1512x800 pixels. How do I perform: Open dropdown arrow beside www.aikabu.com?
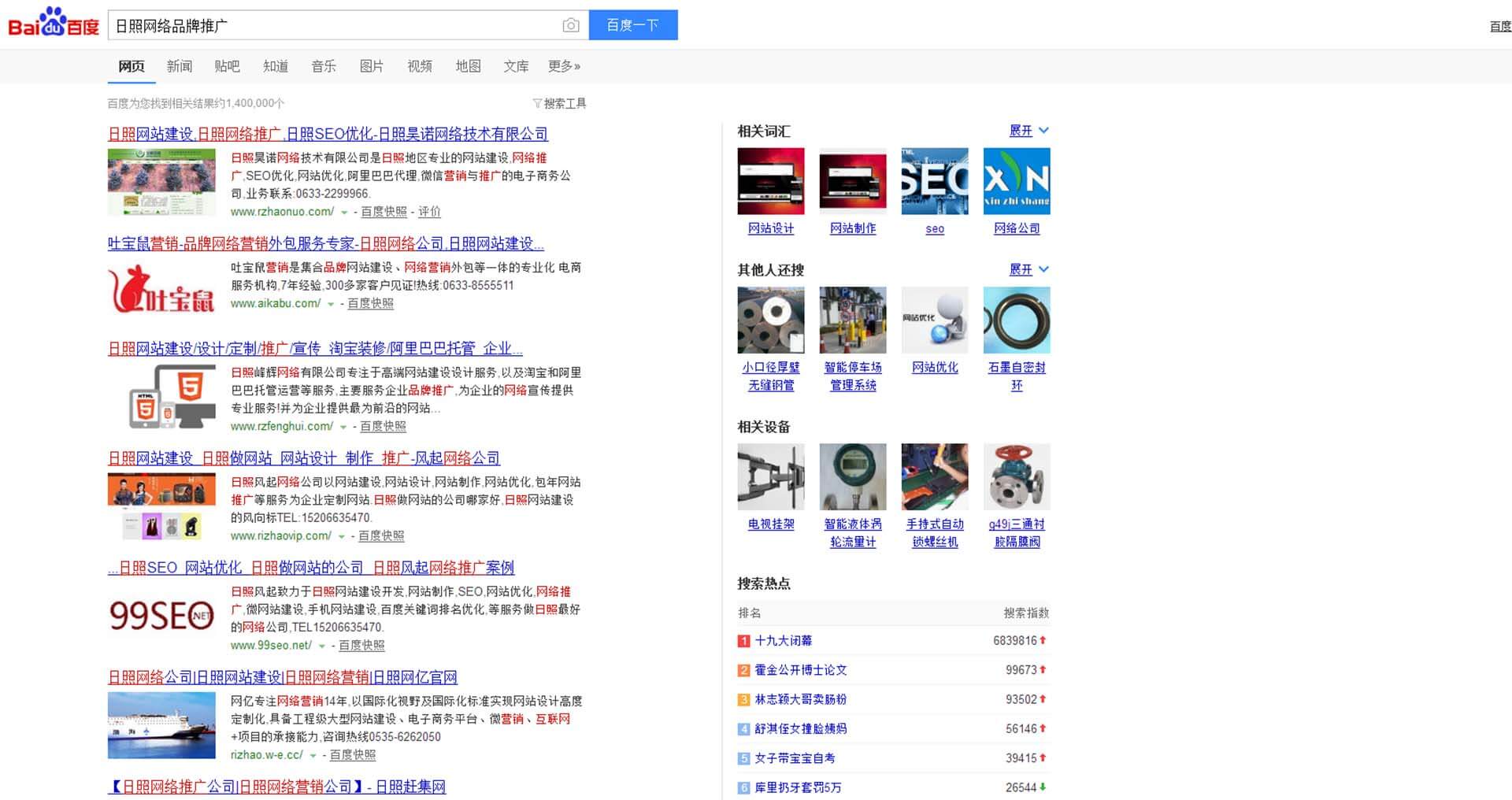pyautogui.click(x=331, y=304)
